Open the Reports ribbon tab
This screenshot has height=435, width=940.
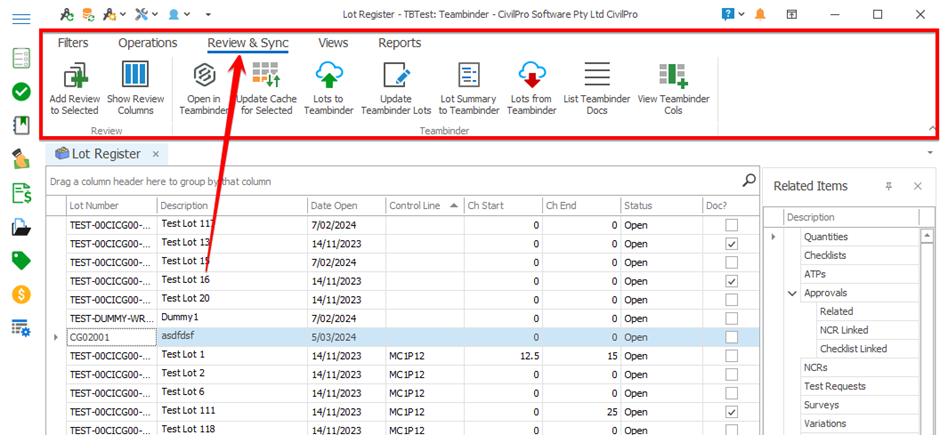(399, 43)
